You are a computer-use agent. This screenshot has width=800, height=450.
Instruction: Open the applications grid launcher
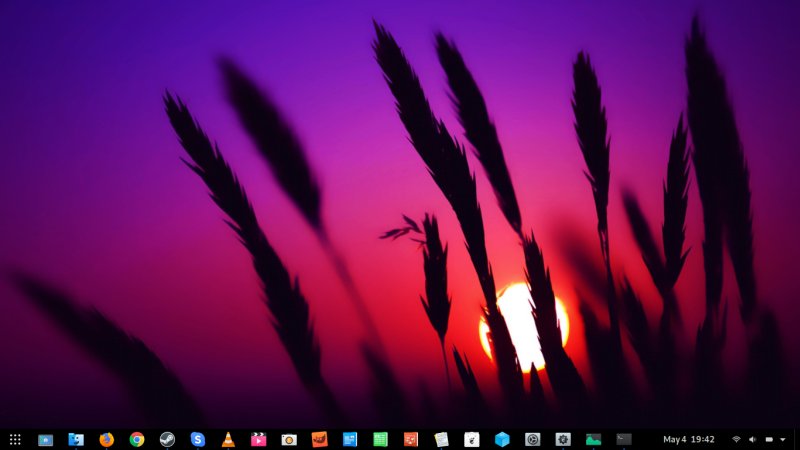(15, 439)
